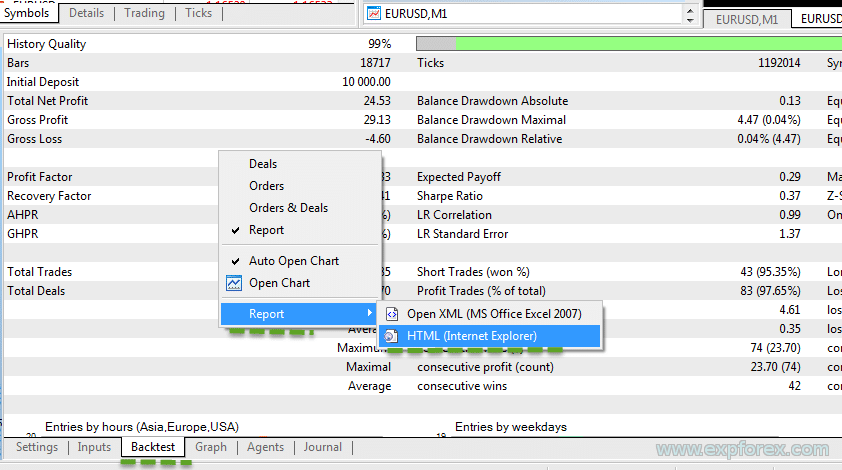Click the AHPR label

click(23, 215)
